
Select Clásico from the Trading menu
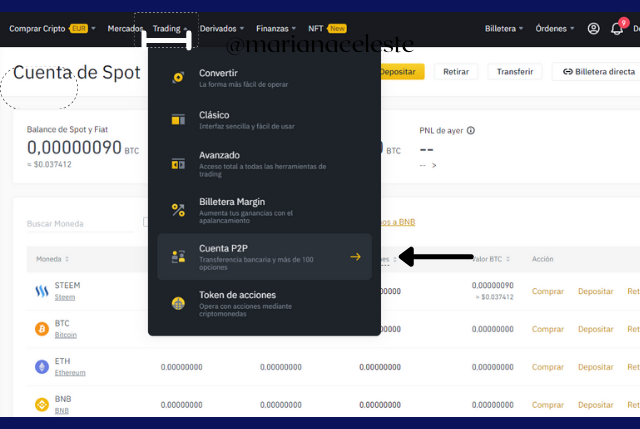click(264, 120)
